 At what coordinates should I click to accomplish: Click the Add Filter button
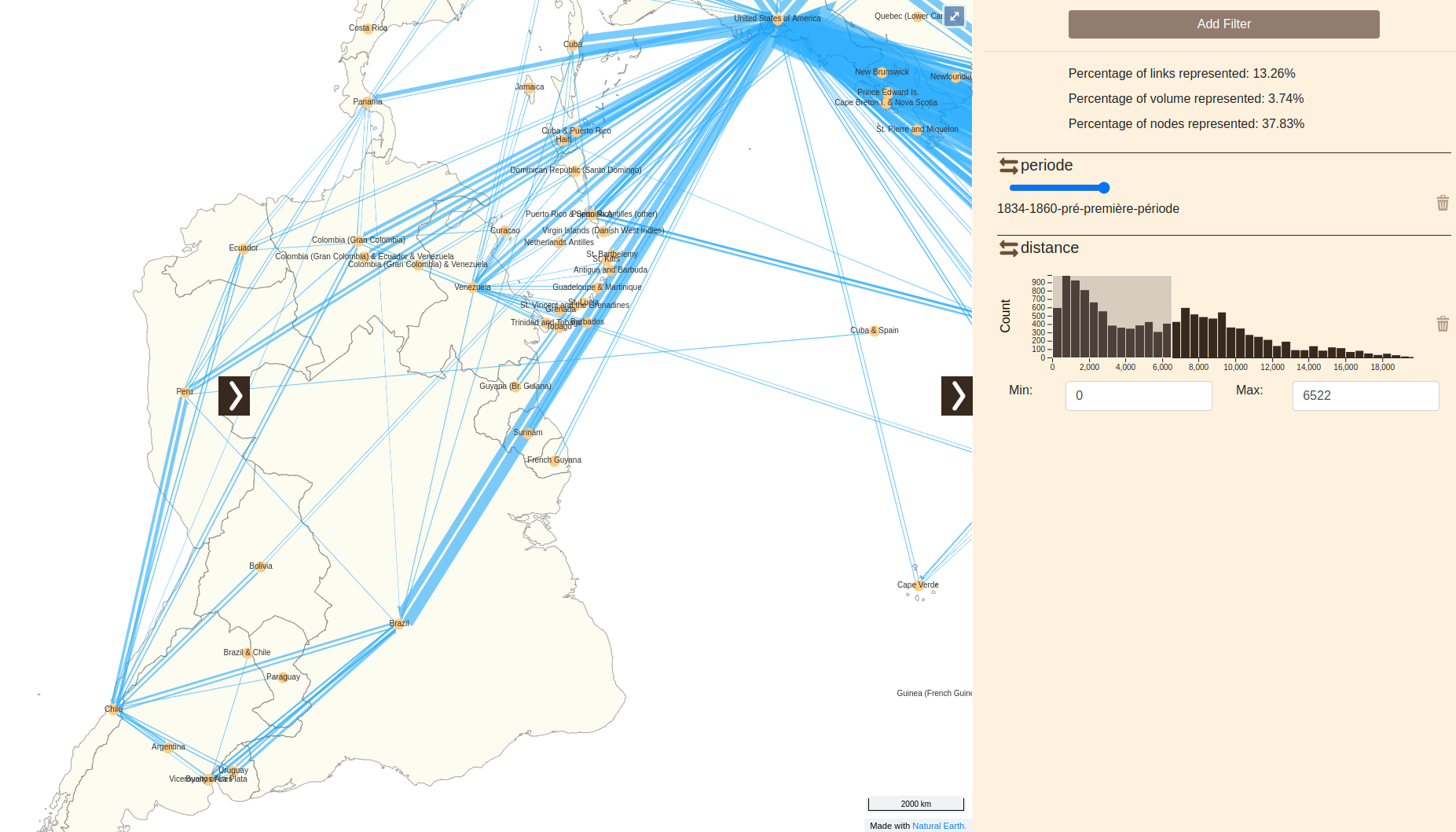(1223, 24)
